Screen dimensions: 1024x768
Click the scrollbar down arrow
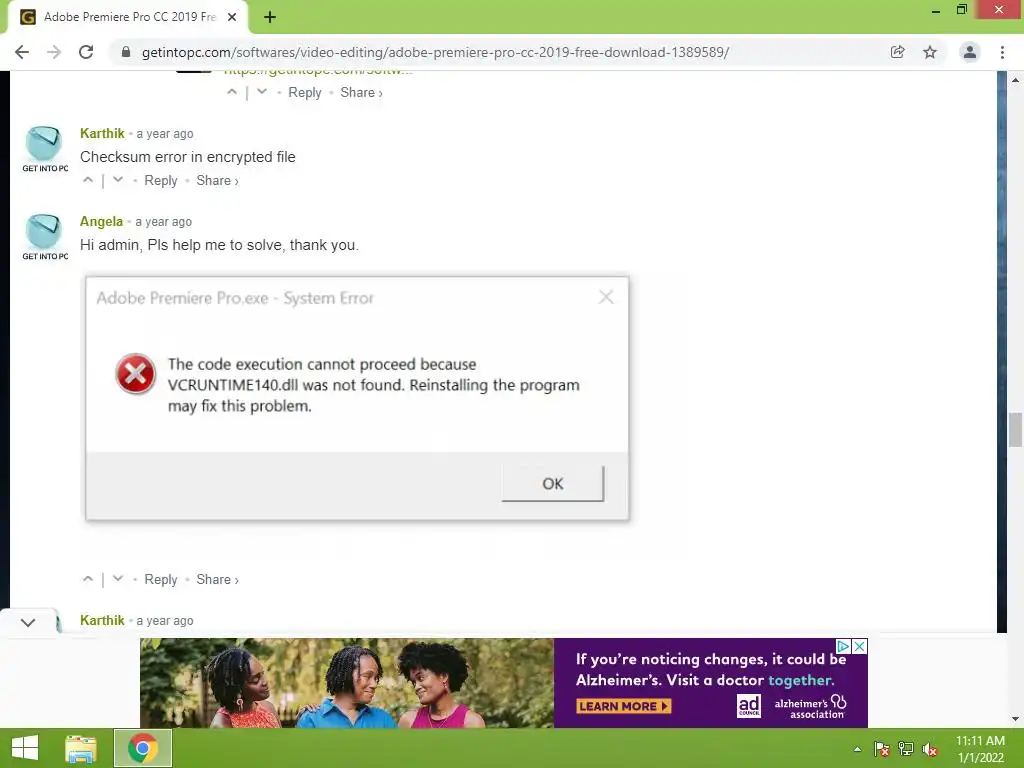pyautogui.click(x=1015, y=719)
